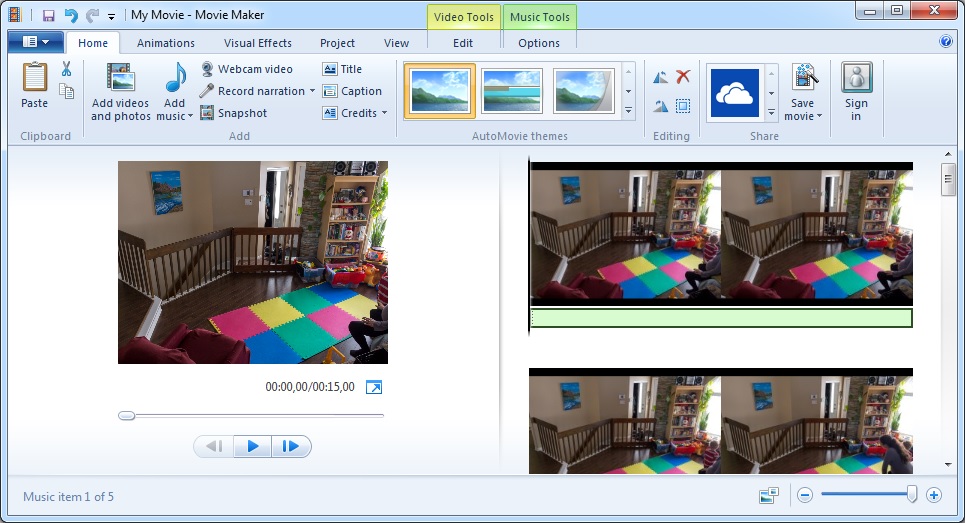Switch to the Visual Effects tab
965x523 pixels.
(258, 43)
